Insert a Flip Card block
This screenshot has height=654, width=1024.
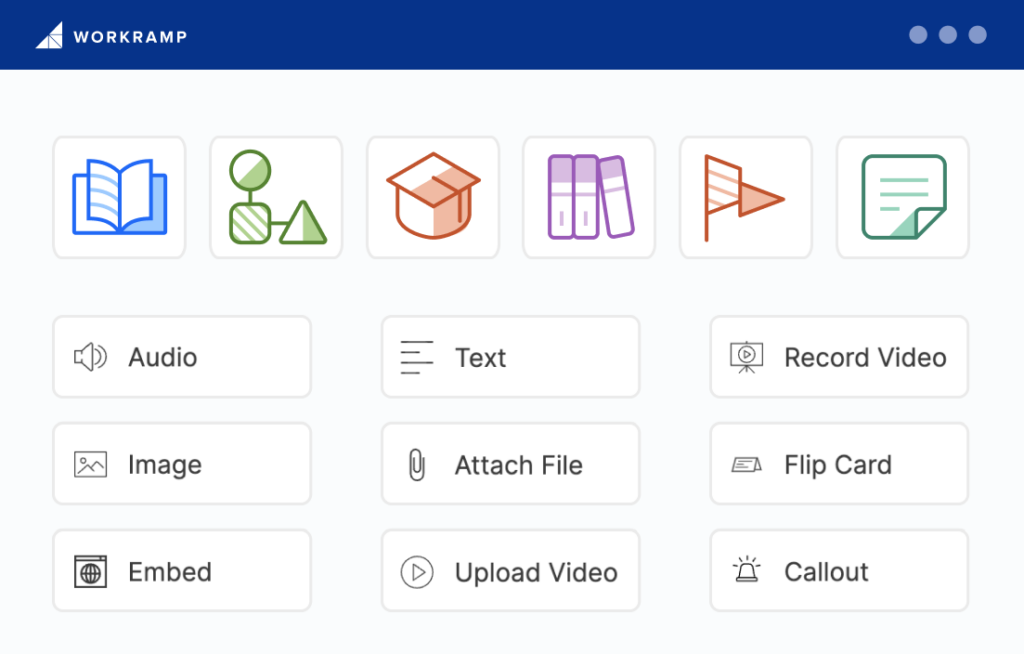[x=839, y=463]
